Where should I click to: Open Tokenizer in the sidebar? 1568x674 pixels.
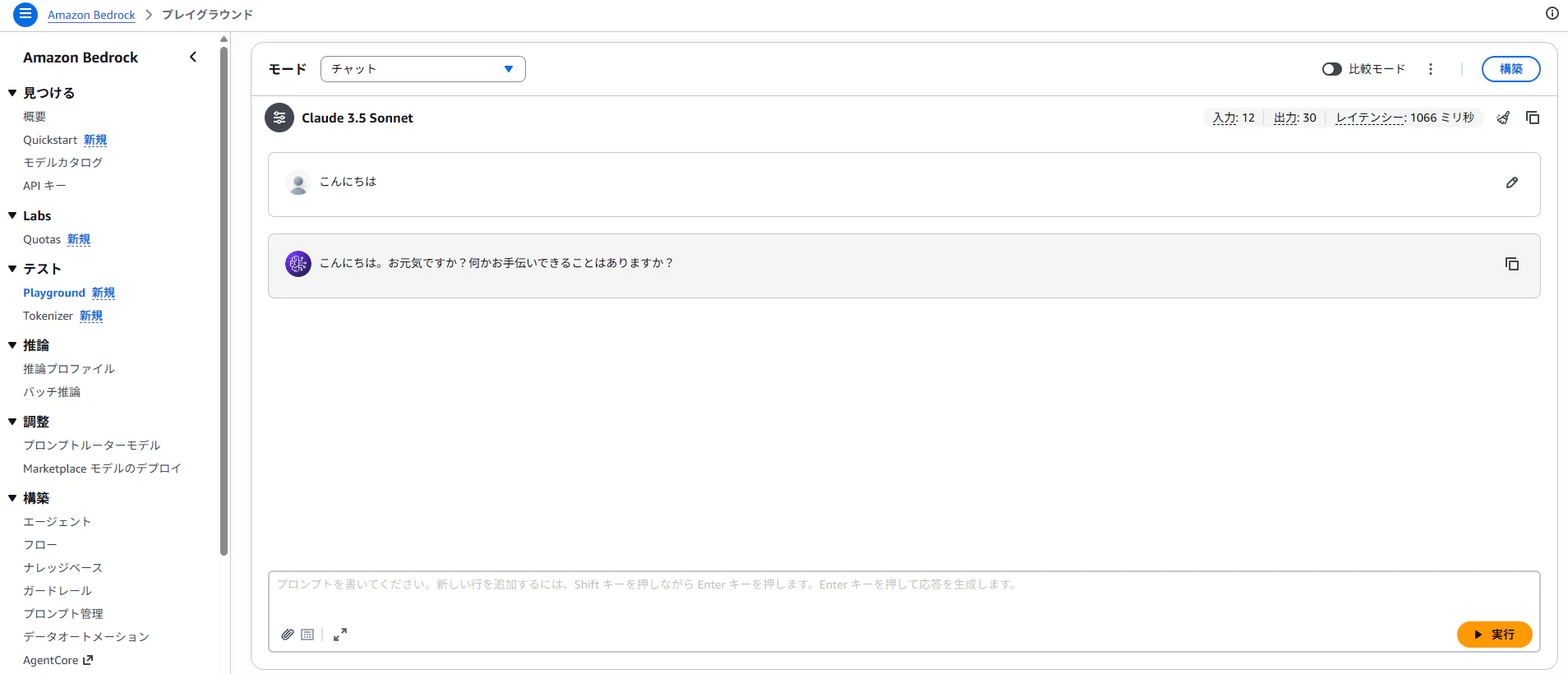[x=48, y=316]
